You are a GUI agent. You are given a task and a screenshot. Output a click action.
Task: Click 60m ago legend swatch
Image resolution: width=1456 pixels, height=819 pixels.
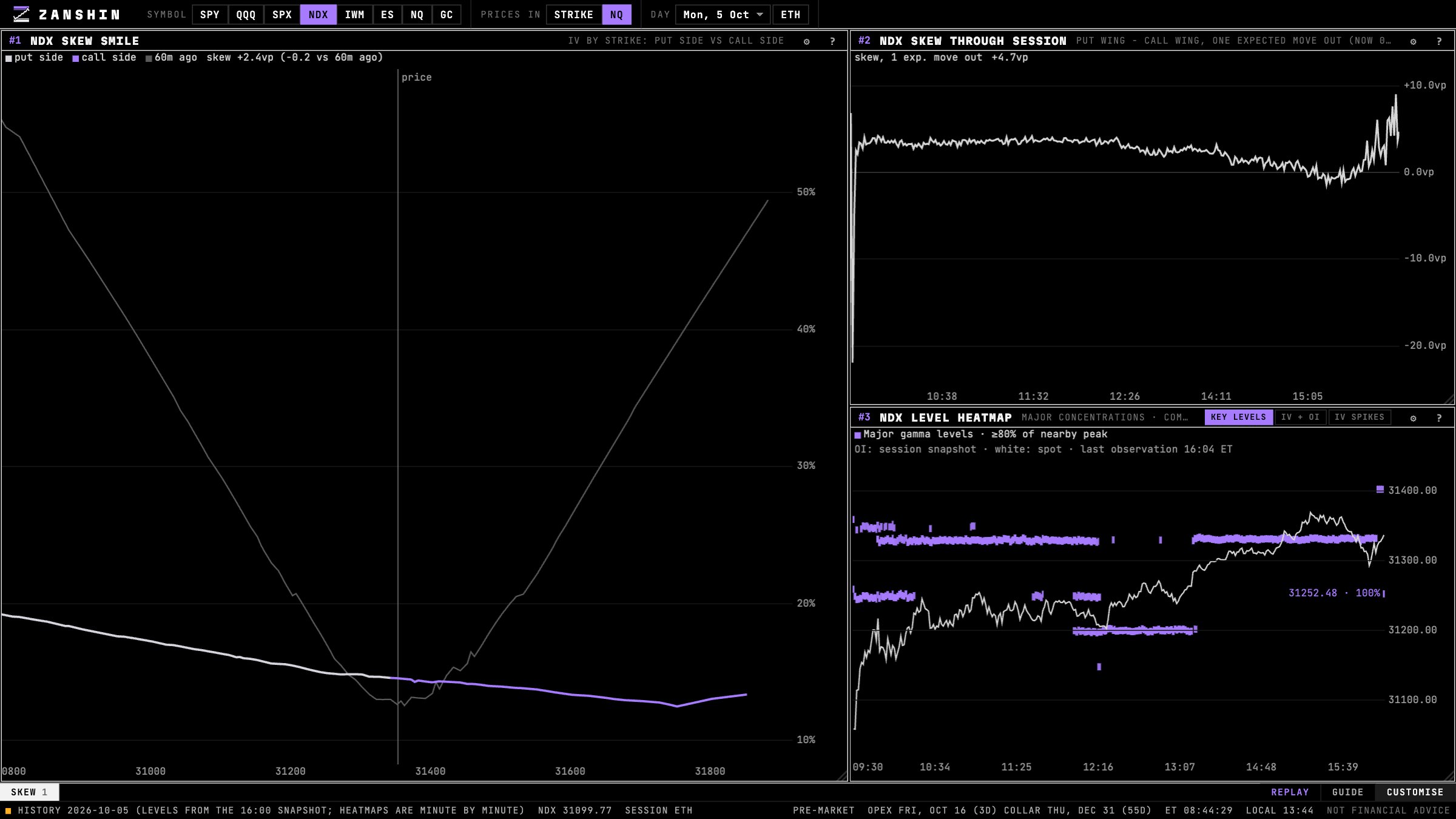149,59
